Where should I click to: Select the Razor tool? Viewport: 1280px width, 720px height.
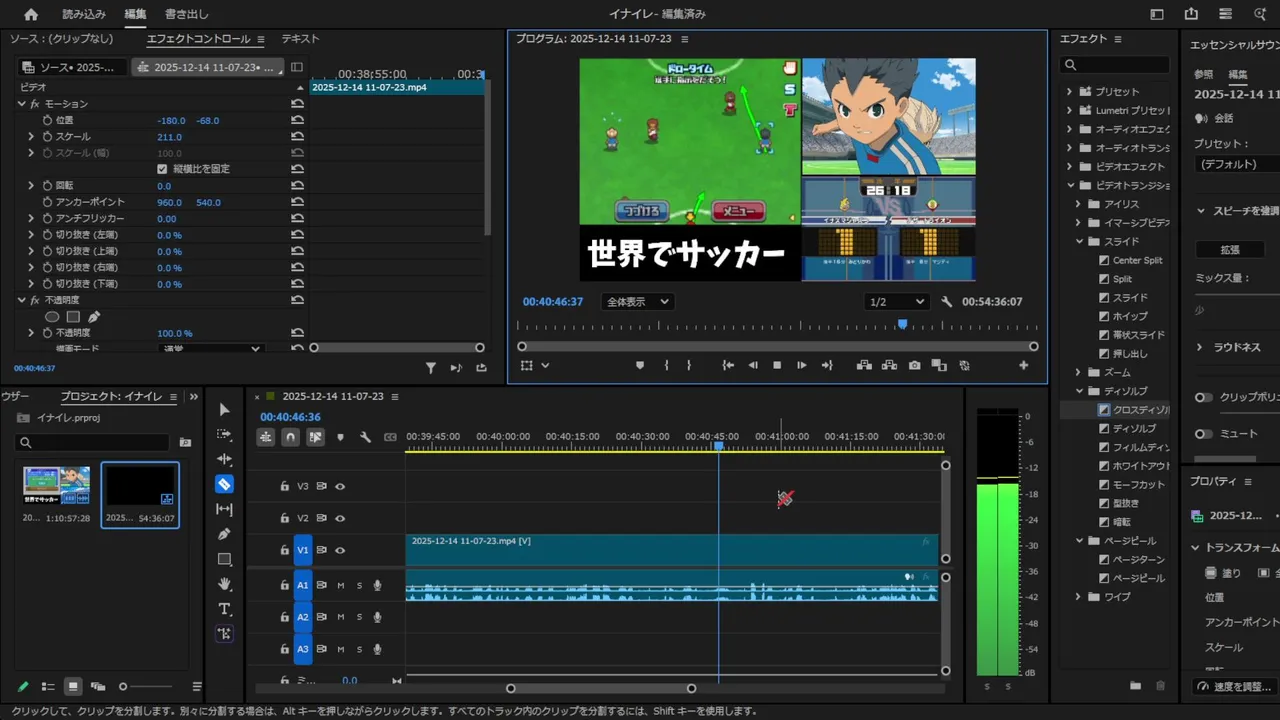224,484
